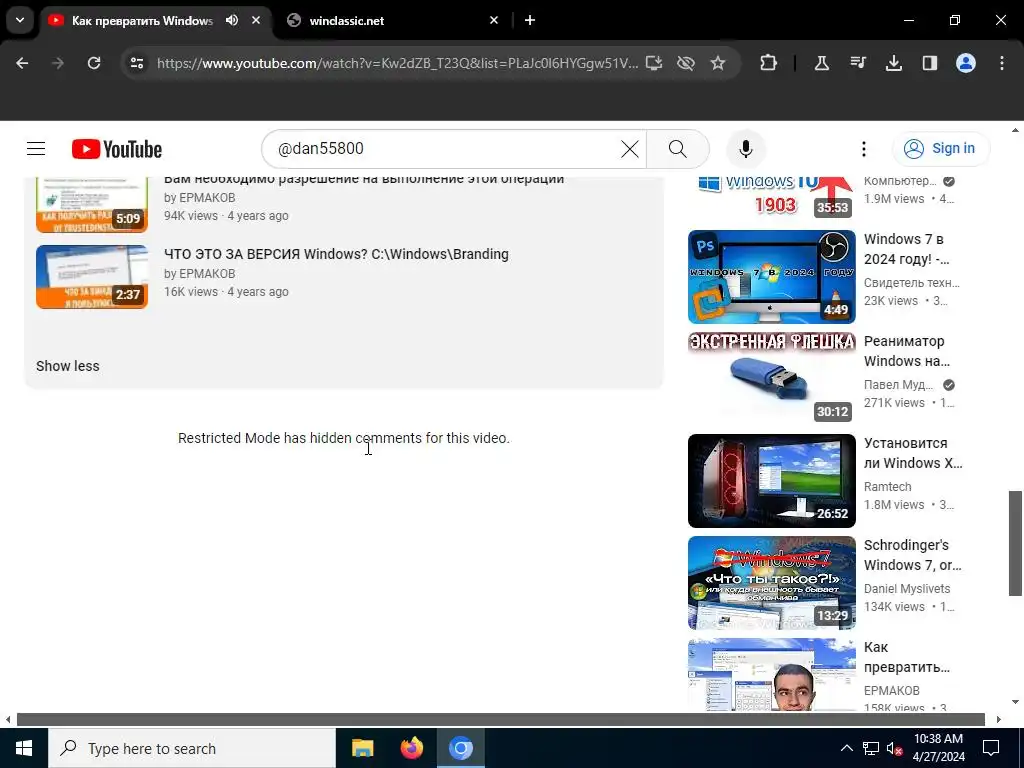Open 'Как превратить...' recommended video title

[908, 657]
